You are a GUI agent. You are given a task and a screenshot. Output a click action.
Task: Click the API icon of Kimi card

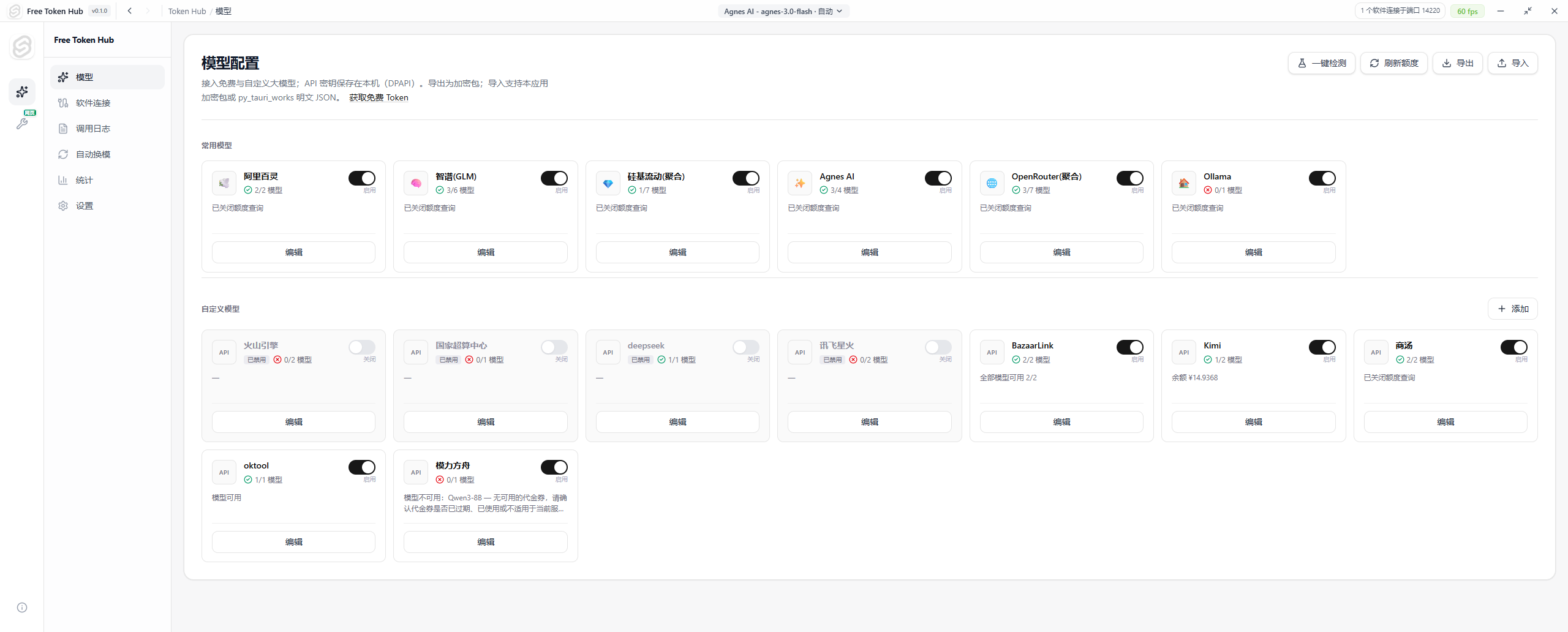click(1184, 352)
